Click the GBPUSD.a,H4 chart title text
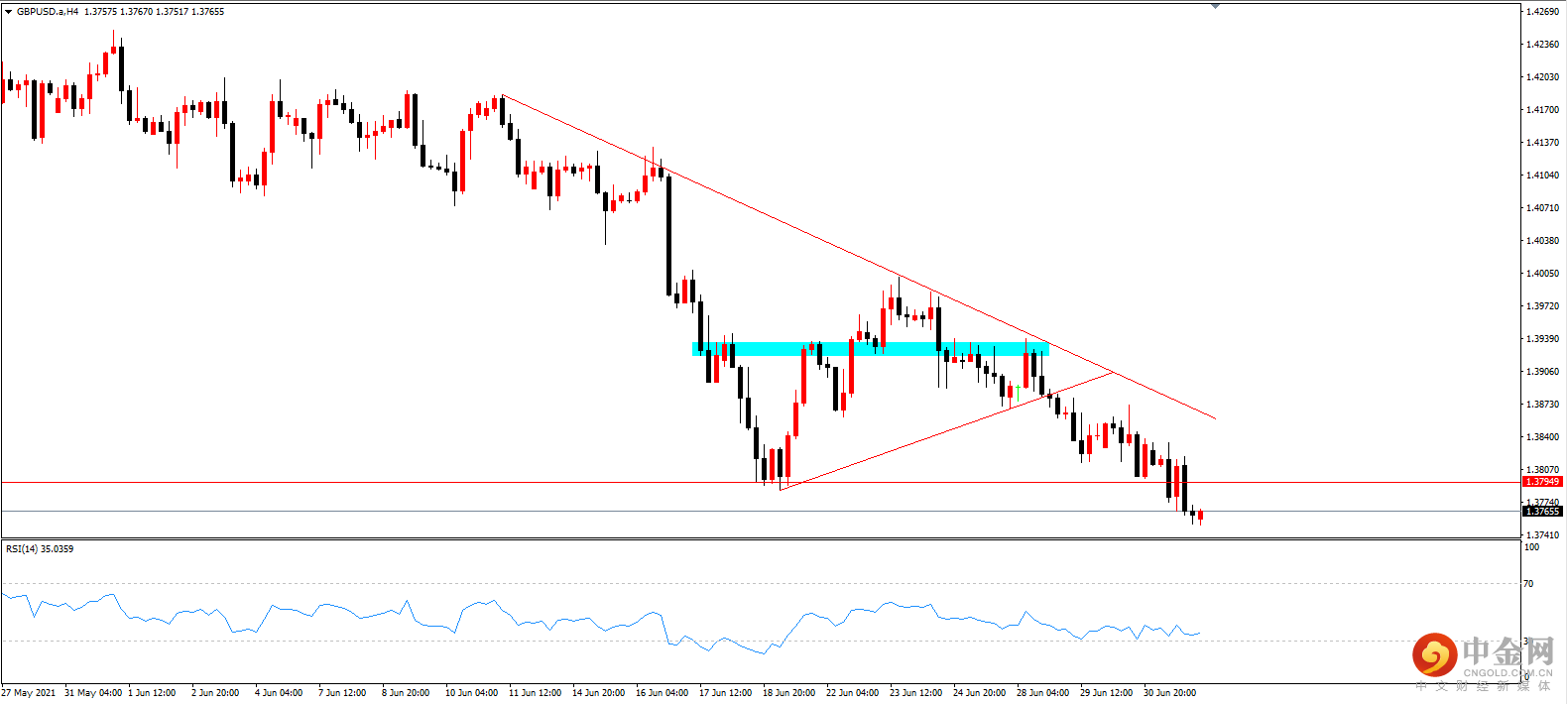This screenshot has height=704, width=1568. tap(48, 12)
